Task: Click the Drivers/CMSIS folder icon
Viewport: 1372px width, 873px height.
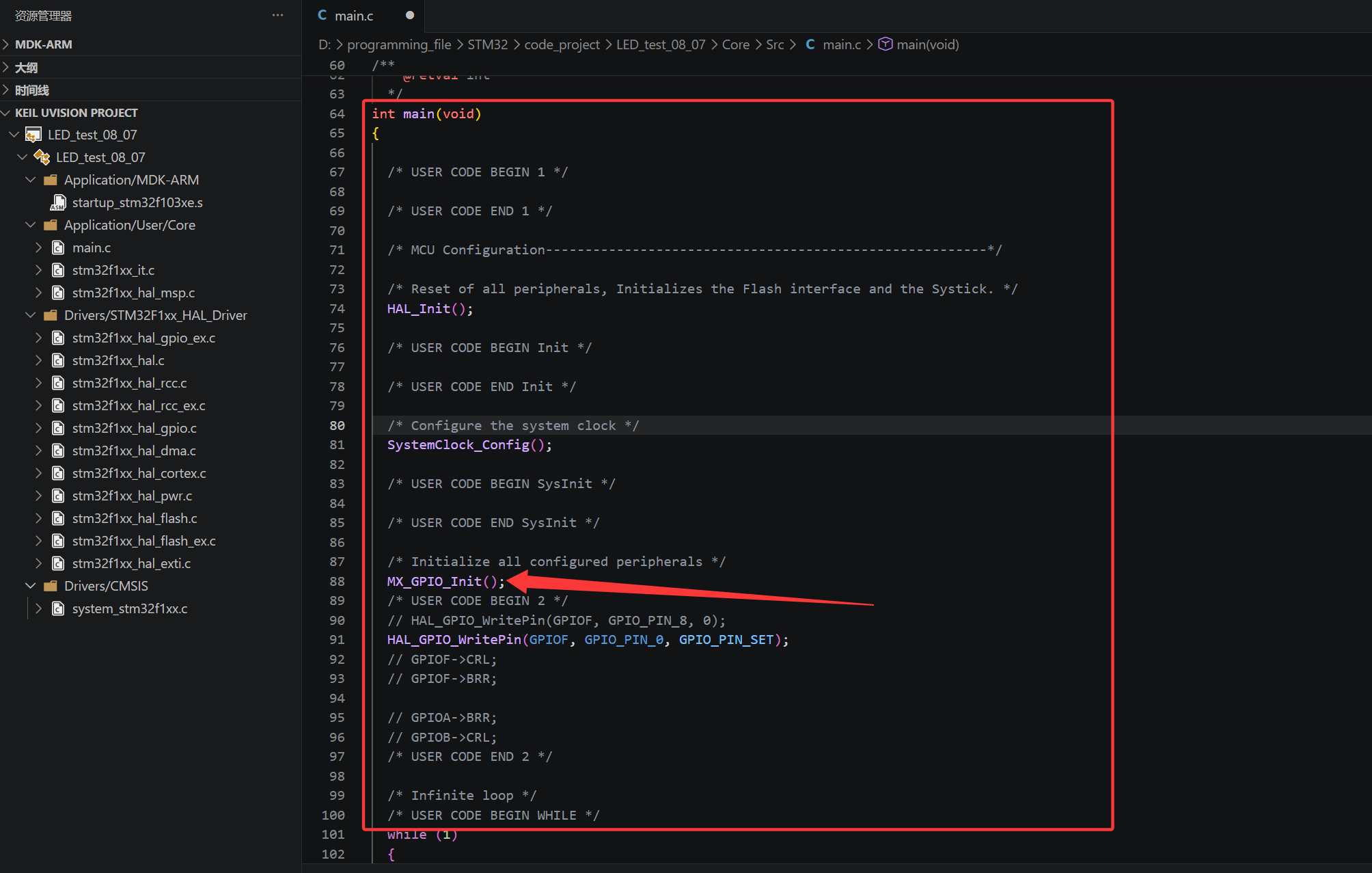Action: pos(50,586)
